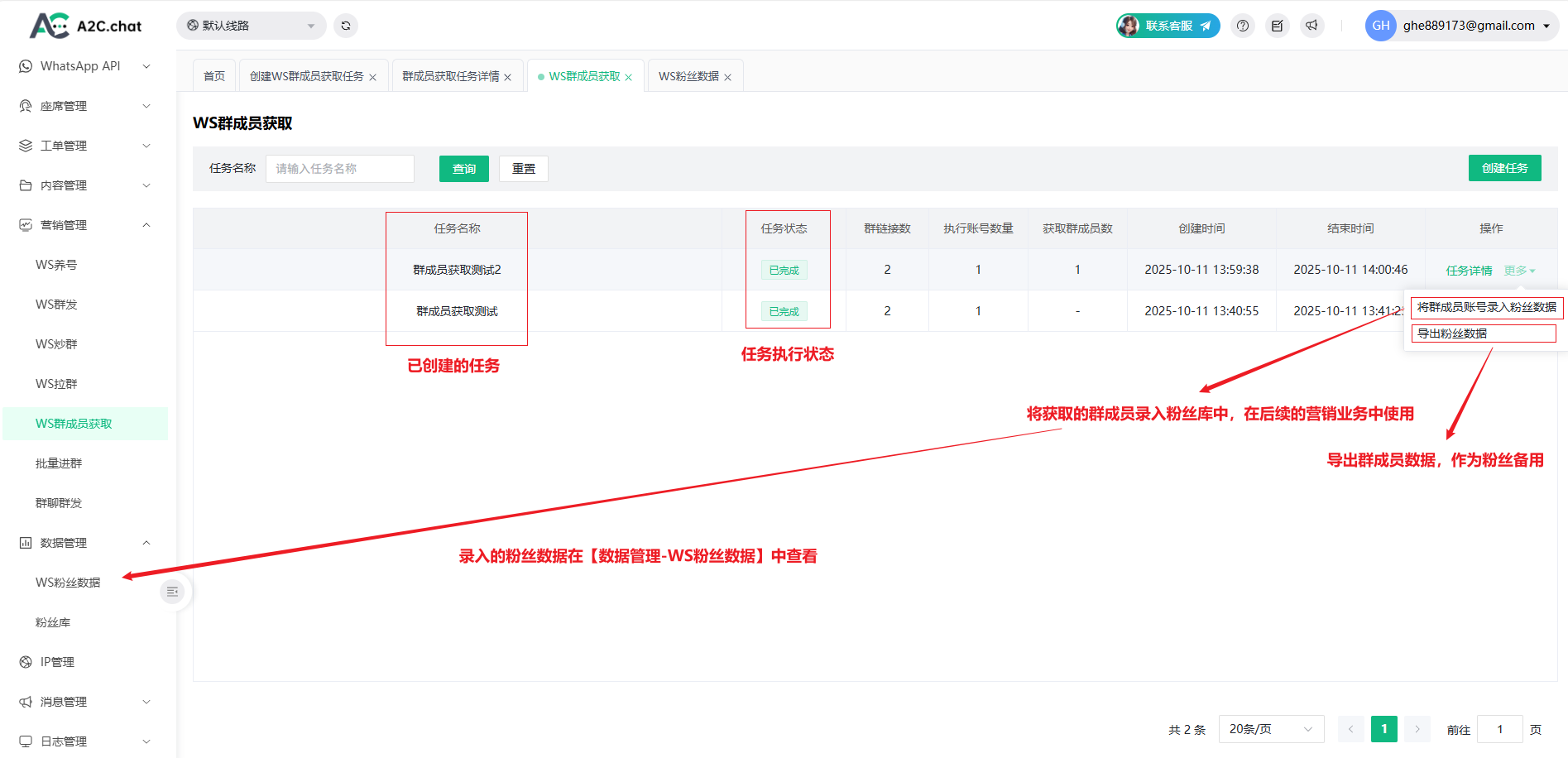
Task: Click the notes icon in header
Action: [x=1277, y=26]
